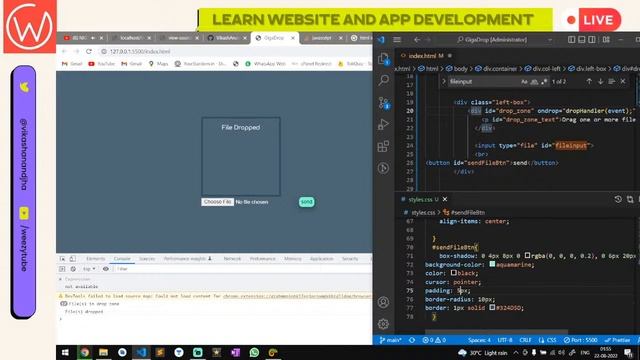
Task: Expand the replace row in find widget
Action: (444, 82)
